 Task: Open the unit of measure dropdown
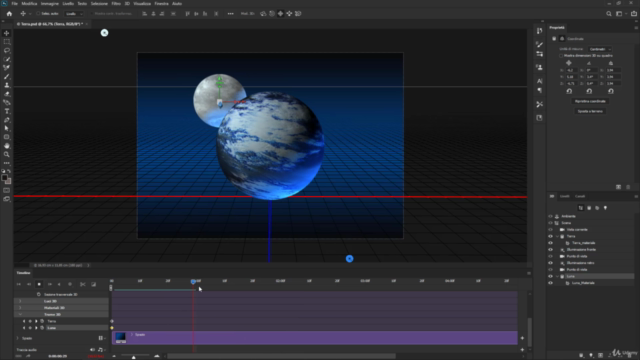(x=600, y=49)
